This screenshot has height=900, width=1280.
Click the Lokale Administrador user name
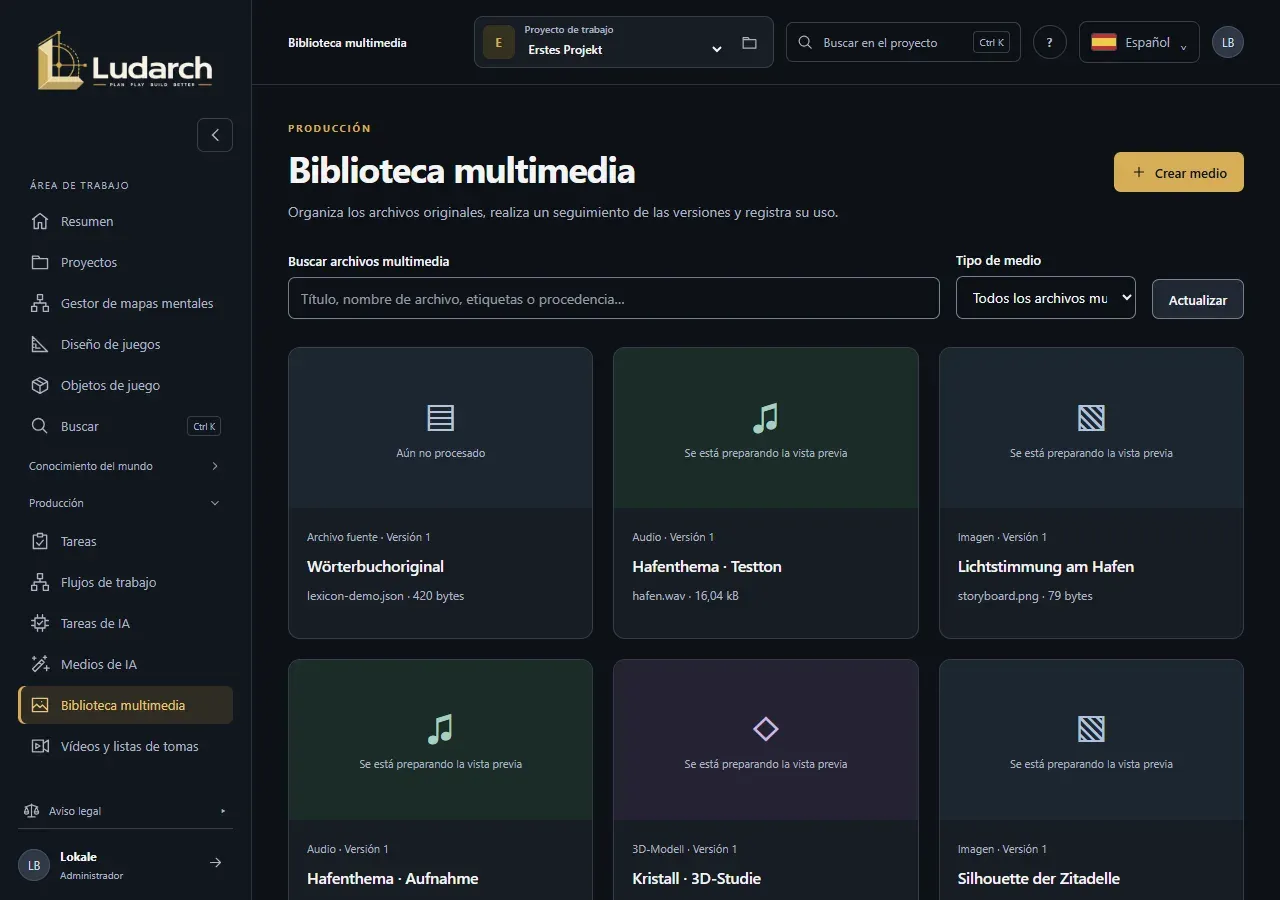pos(92,865)
